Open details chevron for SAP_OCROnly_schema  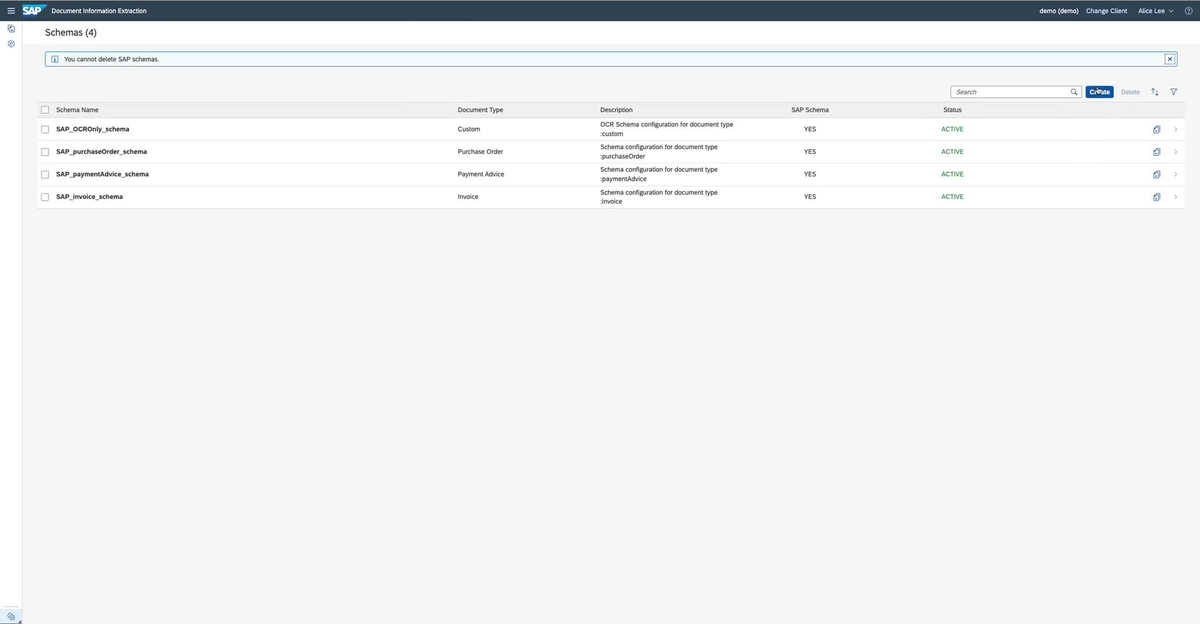pos(1174,127)
